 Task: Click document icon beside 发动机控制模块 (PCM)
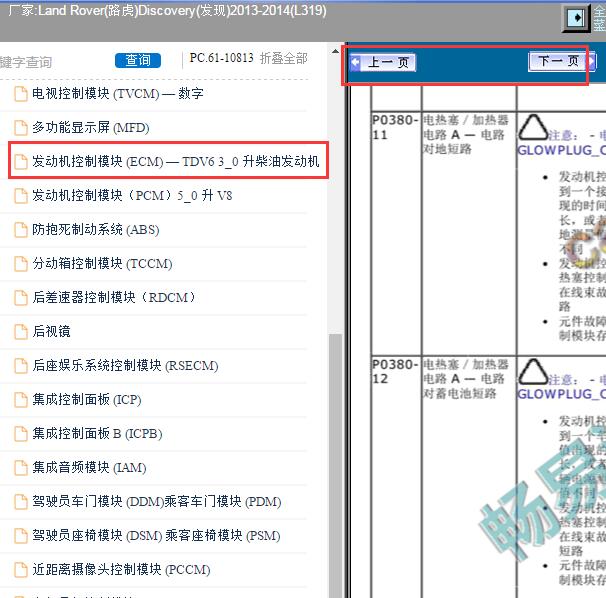(x=20, y=196)
